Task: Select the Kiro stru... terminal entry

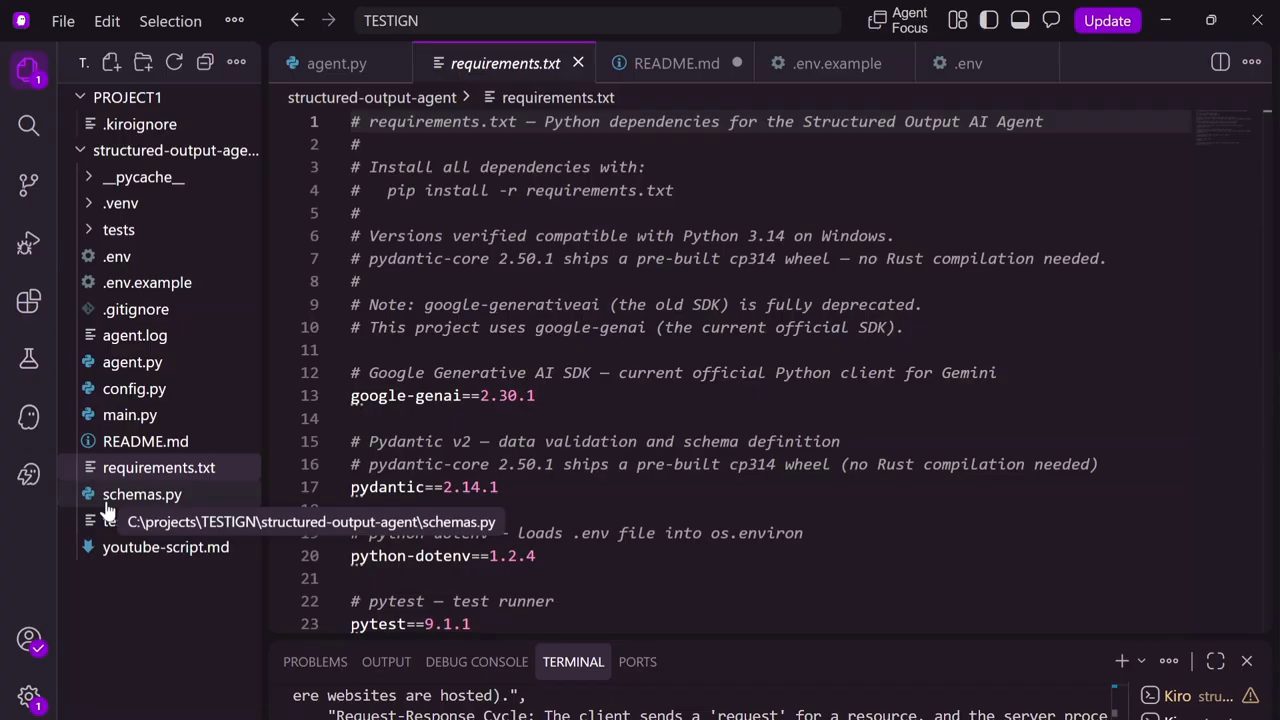Action: click(1198, 696)
